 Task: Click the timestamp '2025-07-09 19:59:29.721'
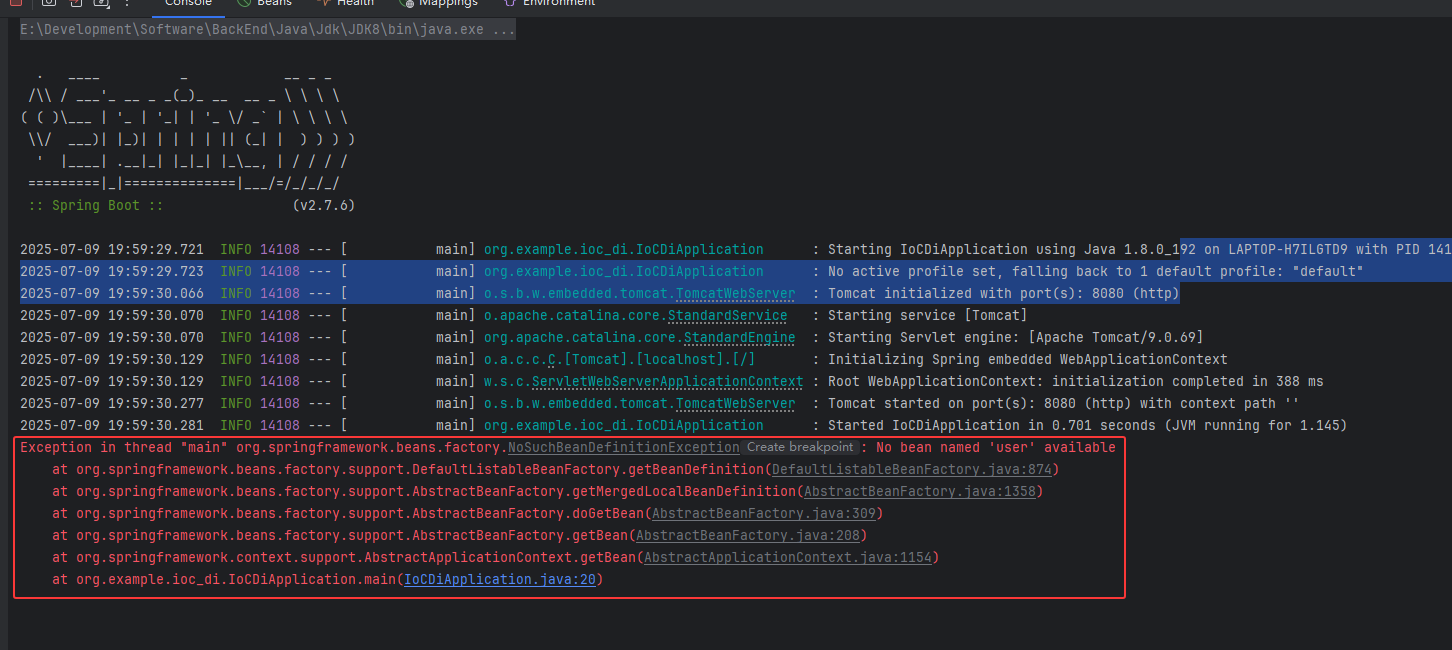111,250
